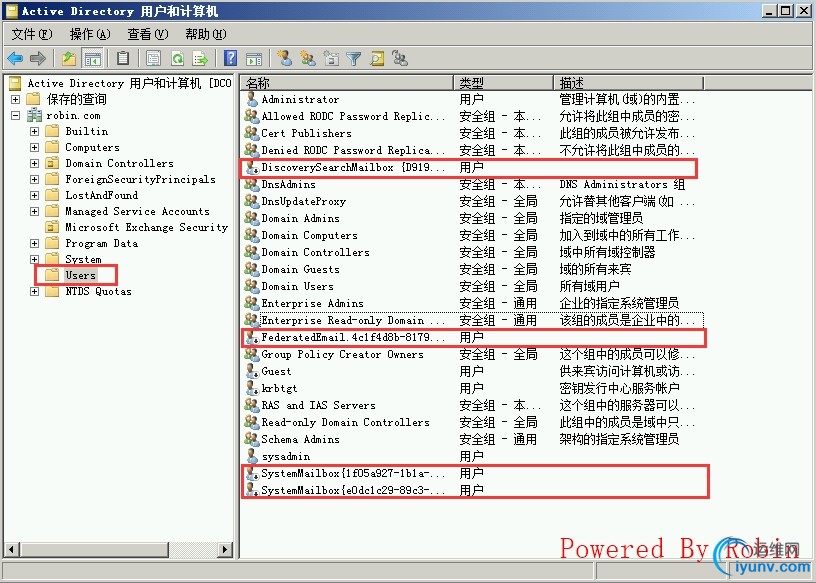Go up one level folder icon
This screenshot has width=816, height=583.
pyautogui.click(x=69, y=58)
